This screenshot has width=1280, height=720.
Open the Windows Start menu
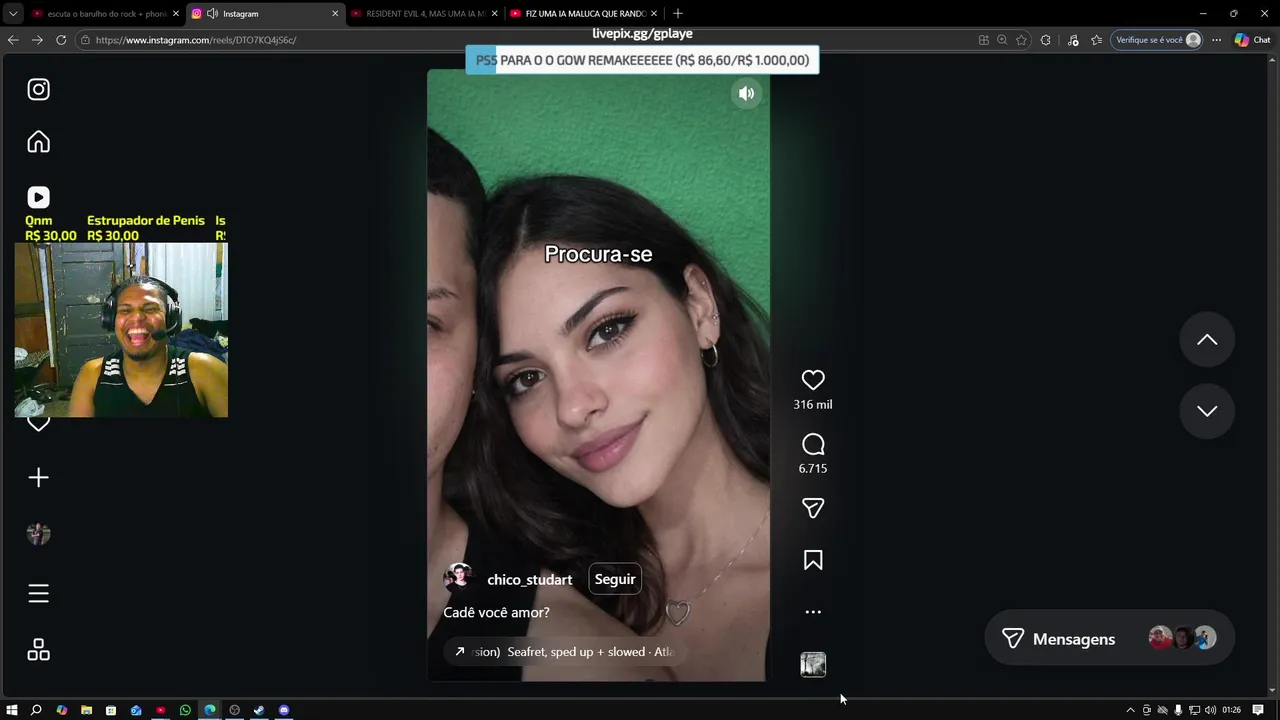pyautogui.click(x=12, y=710)
